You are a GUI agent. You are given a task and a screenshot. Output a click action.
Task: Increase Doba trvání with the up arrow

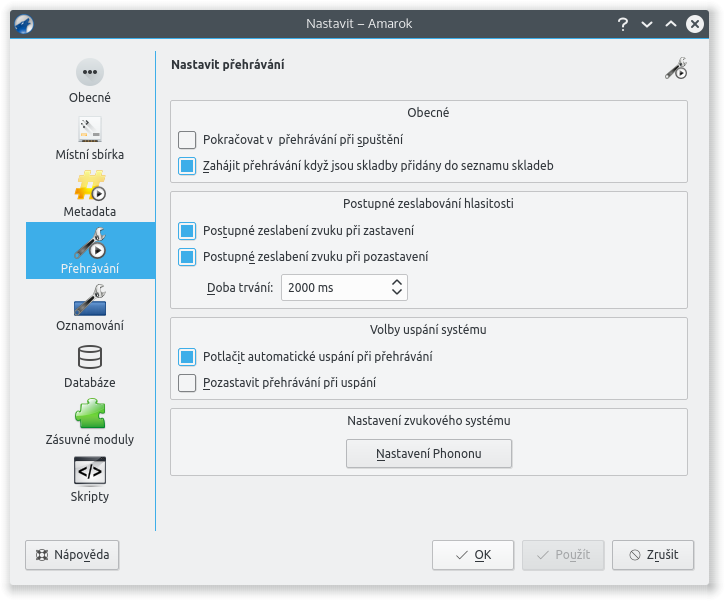tap(396, 282)
